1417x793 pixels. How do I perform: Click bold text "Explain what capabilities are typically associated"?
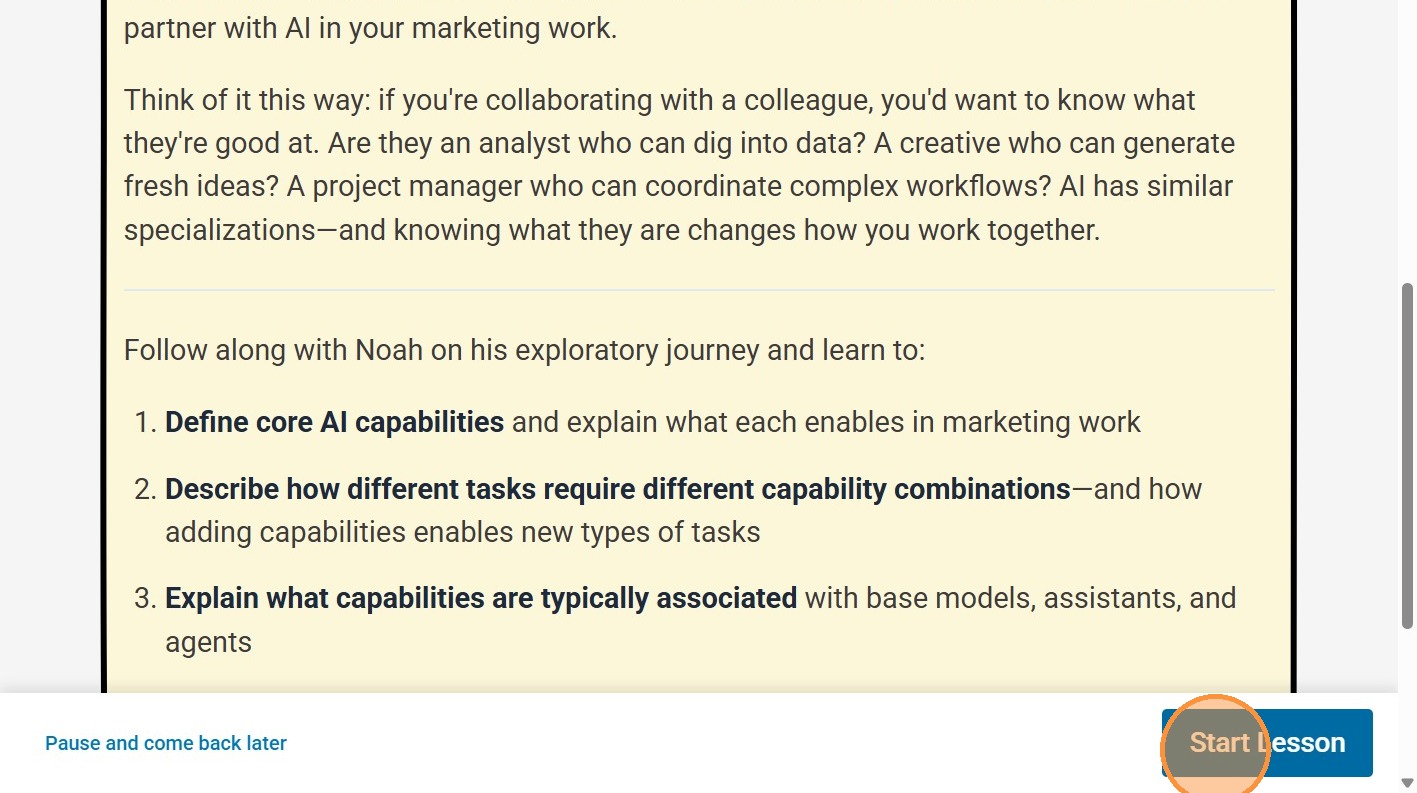coord(480,598)
